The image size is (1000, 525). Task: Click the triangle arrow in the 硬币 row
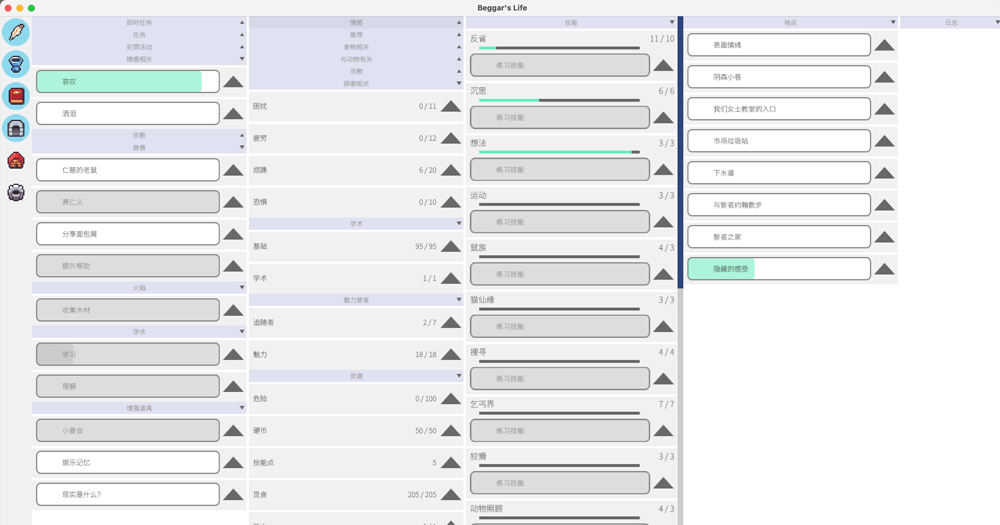click(x=451, y=431)
